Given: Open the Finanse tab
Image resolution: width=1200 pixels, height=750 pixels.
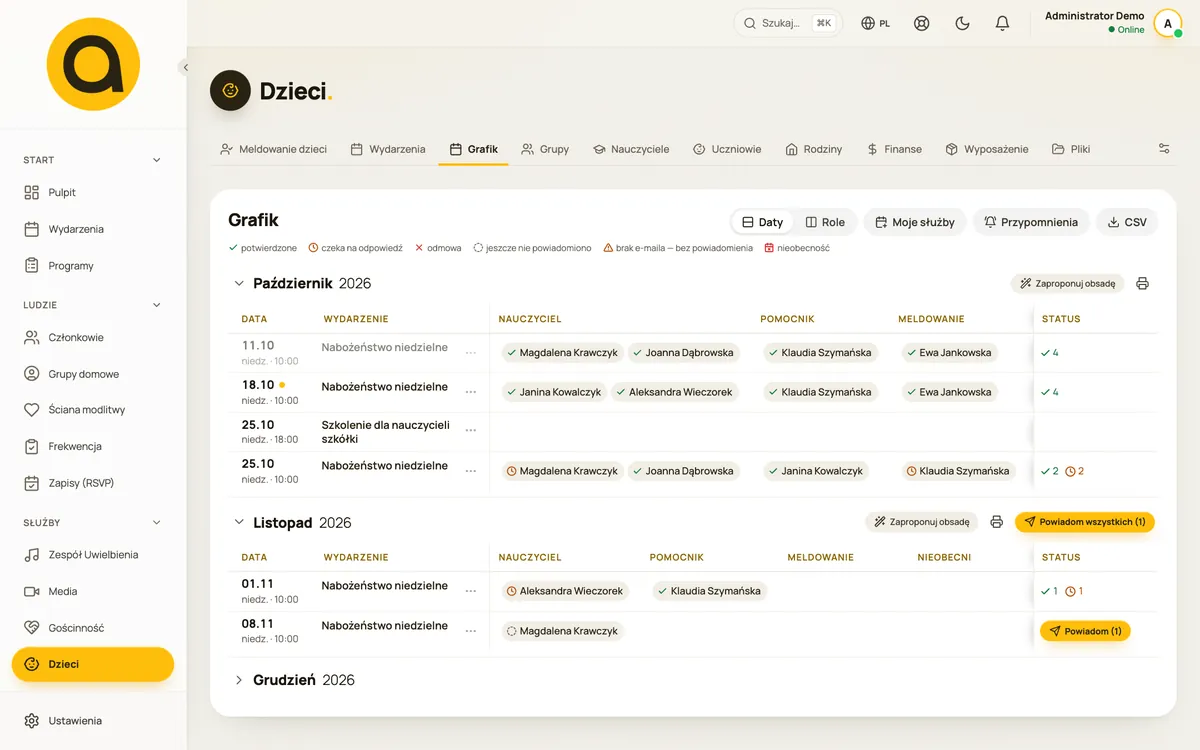Looking at the screenshot, I should pos(894,149).
